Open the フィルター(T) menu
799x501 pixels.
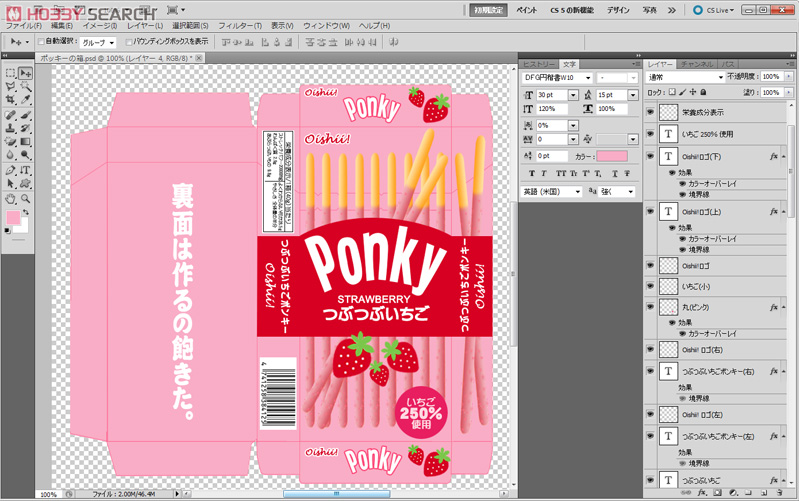239,25
